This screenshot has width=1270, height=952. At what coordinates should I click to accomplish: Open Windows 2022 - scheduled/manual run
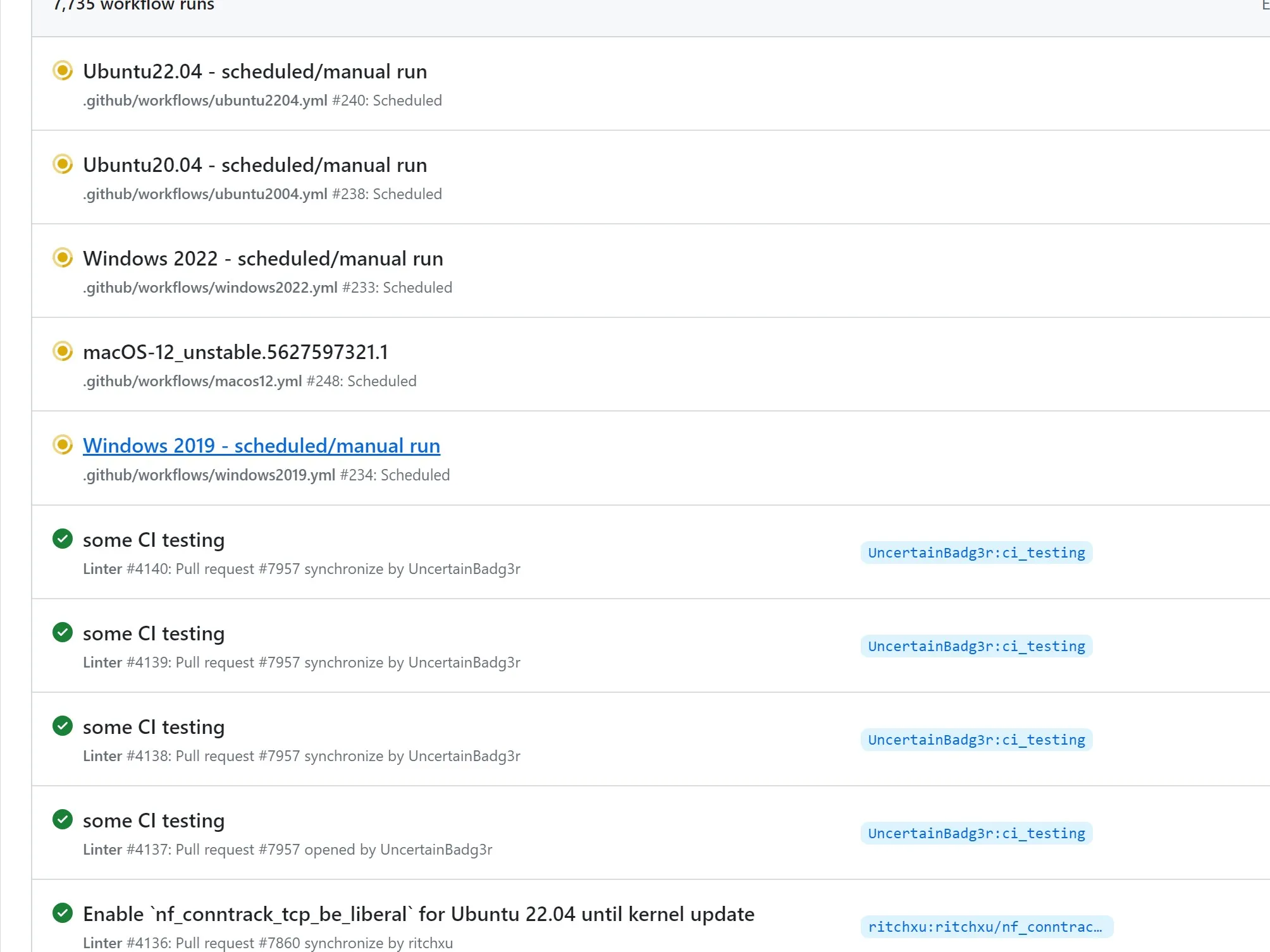tap(263, 259)
